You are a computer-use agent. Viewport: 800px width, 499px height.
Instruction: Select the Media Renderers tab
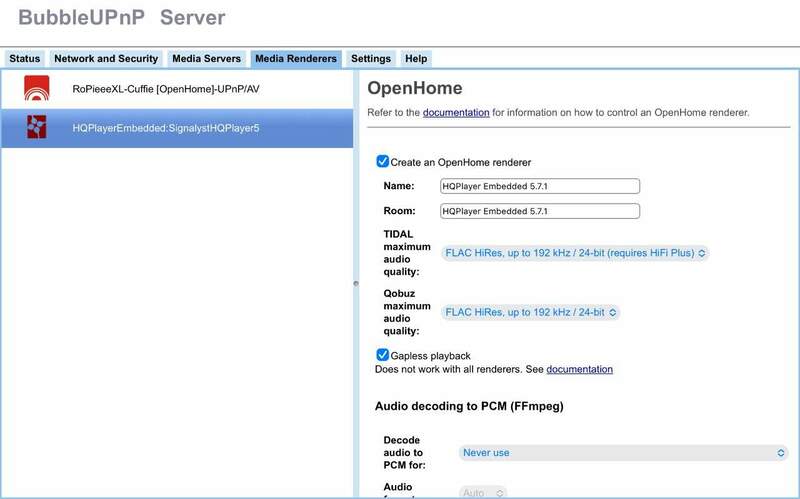click(x=296, y=59)
